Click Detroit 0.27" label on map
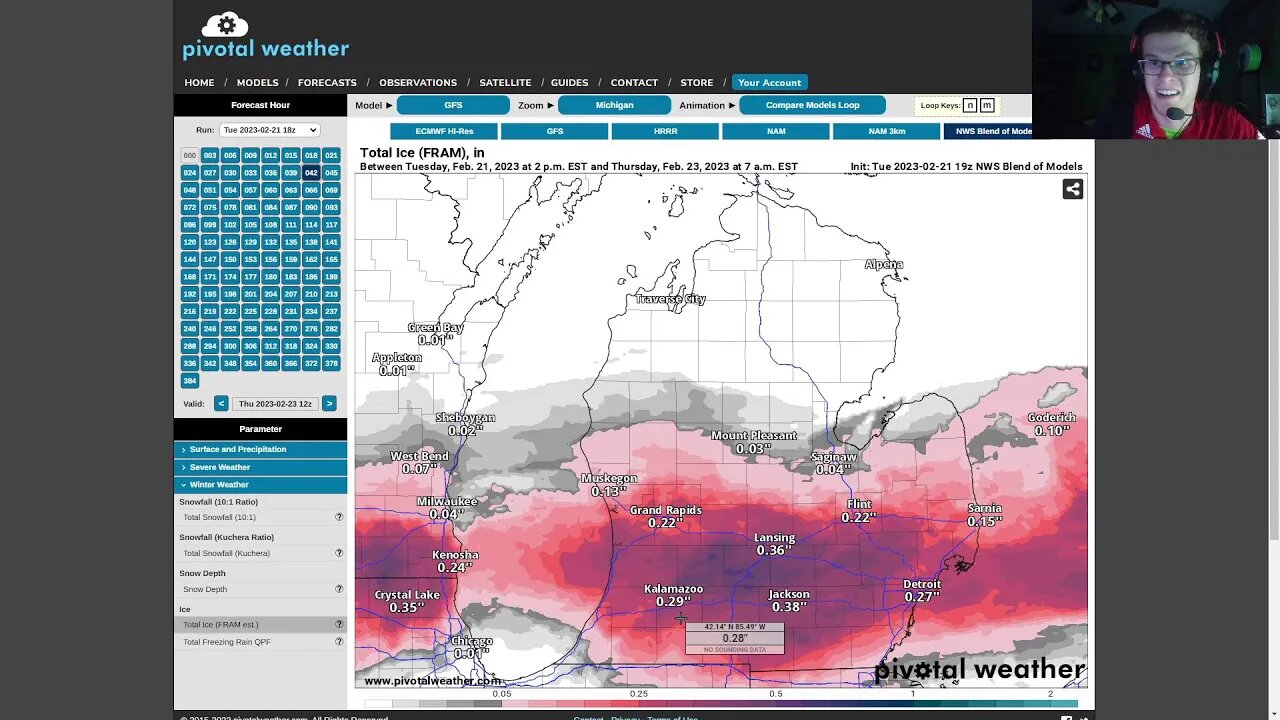This screenshot has height=720, width=1280. tap(922, 590)
